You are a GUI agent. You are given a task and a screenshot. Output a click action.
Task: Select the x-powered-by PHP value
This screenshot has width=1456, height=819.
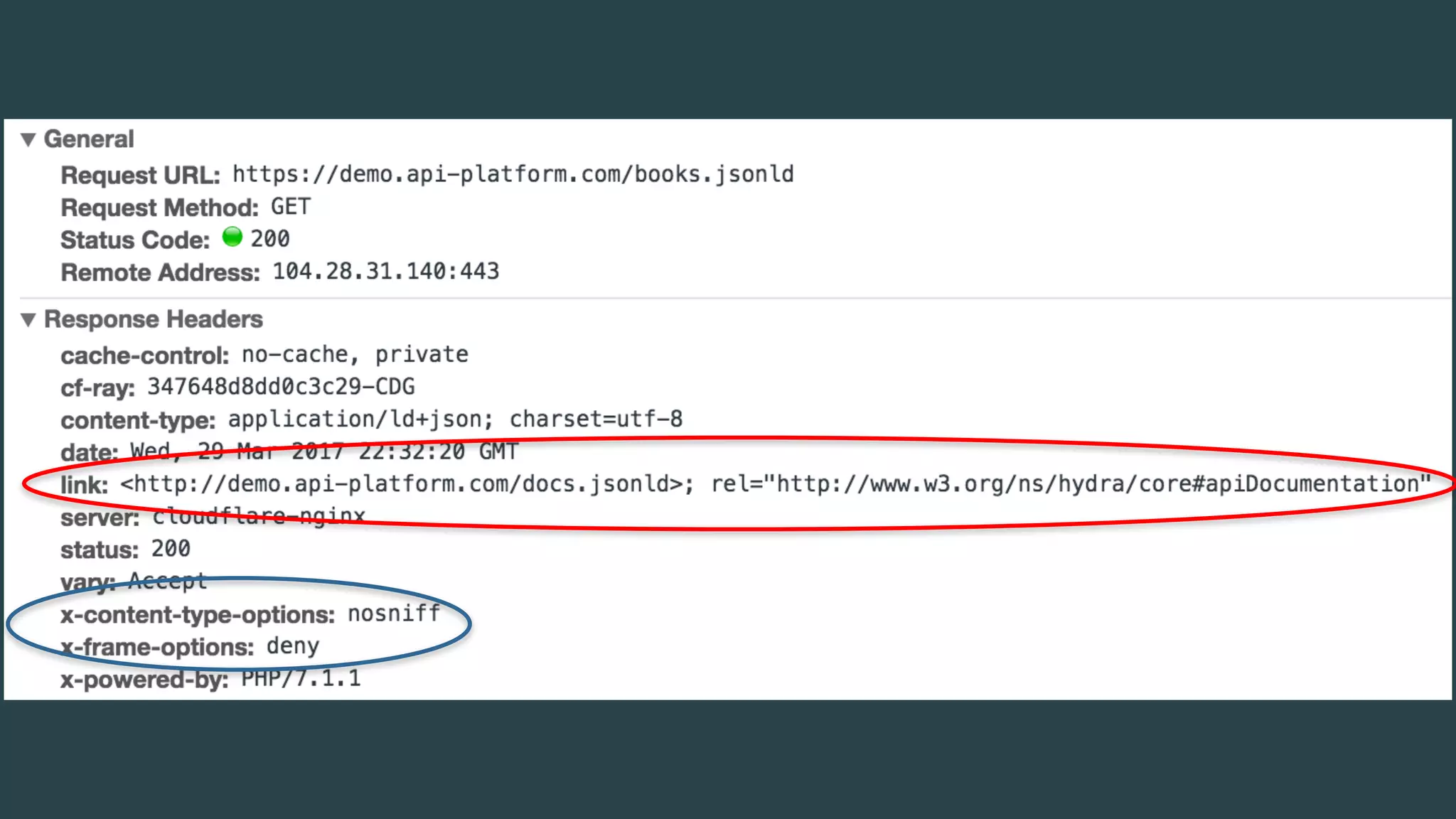301,679
